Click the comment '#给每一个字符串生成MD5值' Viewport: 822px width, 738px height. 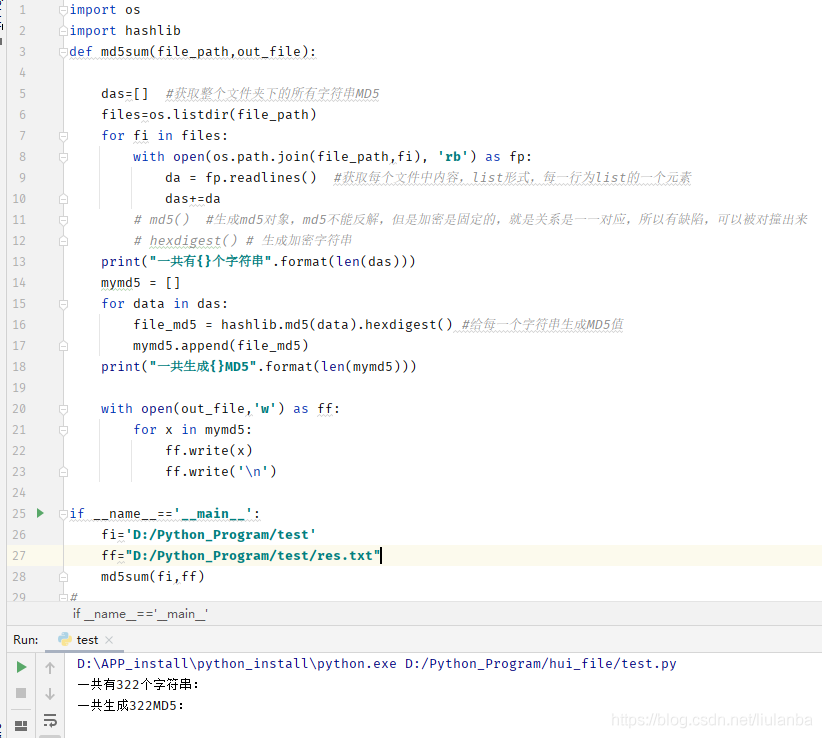tap(543, 325)
